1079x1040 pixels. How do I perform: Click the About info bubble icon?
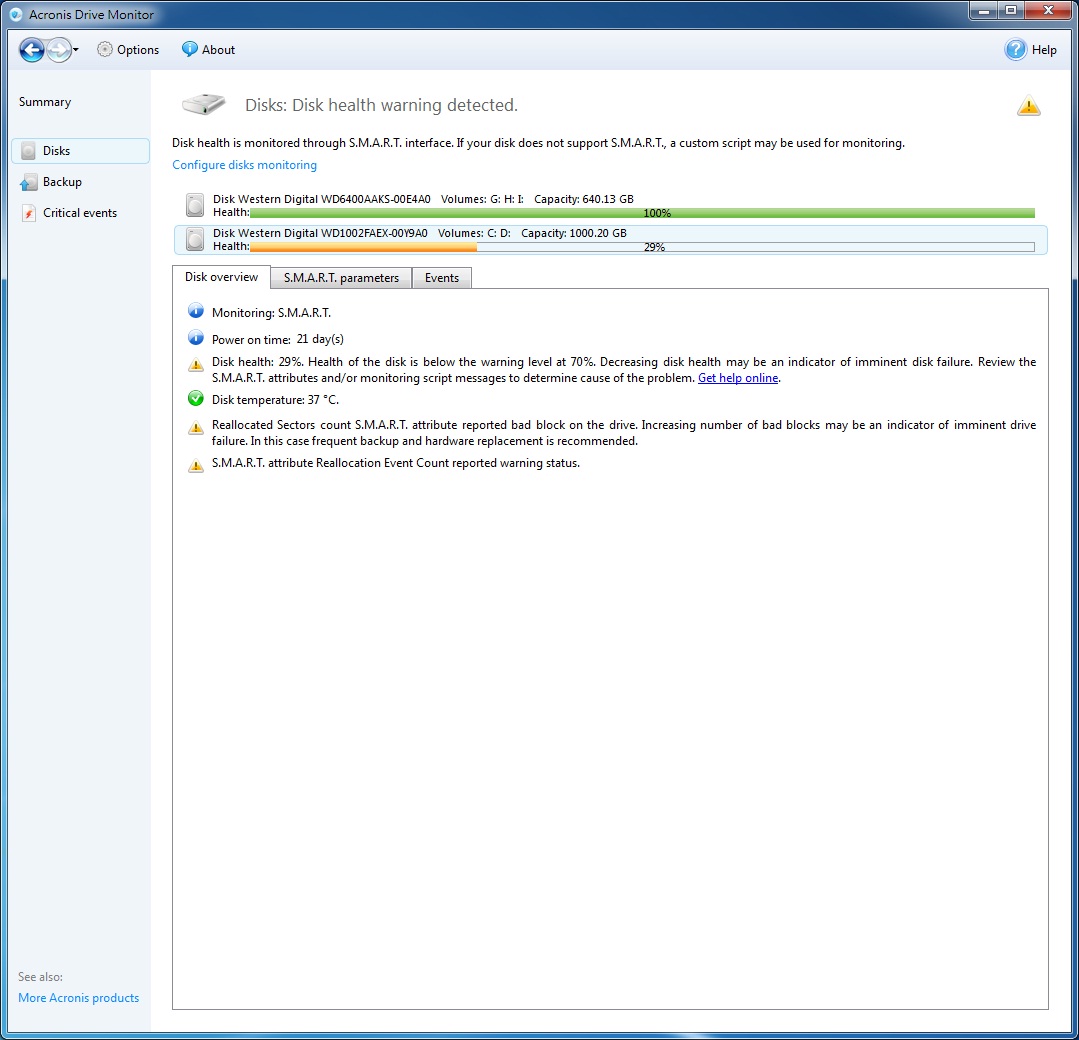click(x=189, y=50)
